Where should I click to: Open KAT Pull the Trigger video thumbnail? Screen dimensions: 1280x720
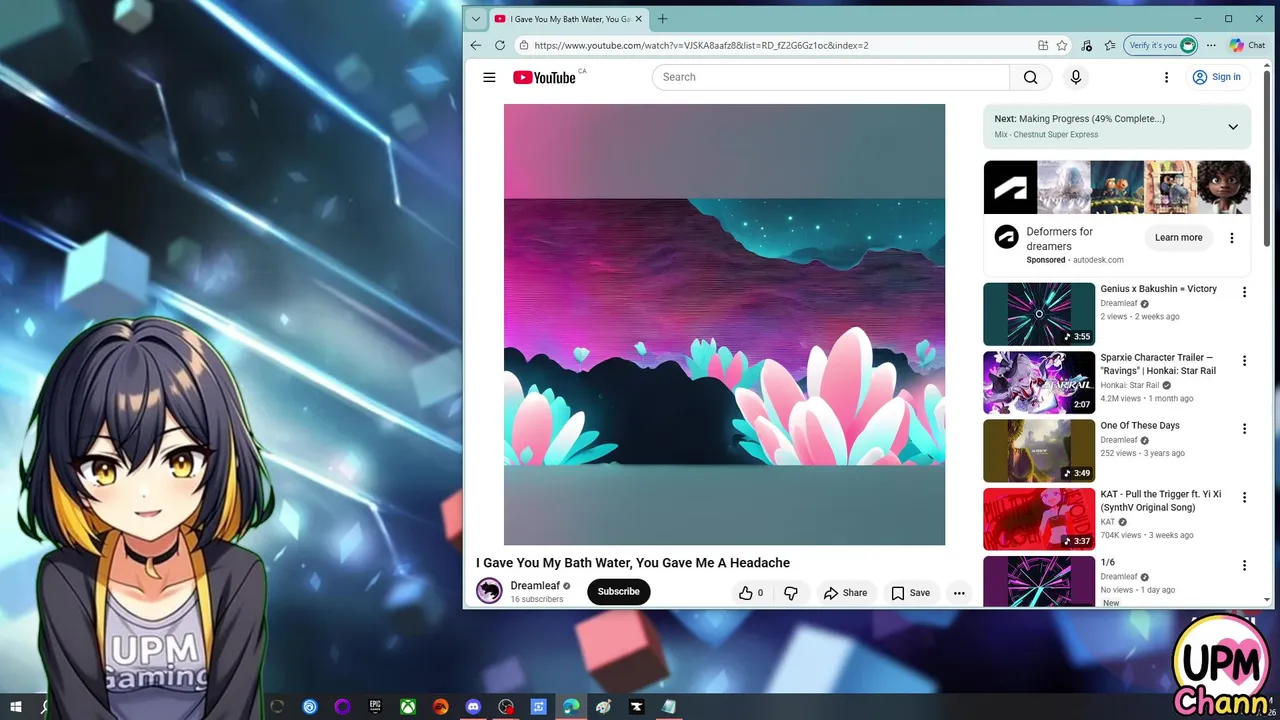(1039, 519)
